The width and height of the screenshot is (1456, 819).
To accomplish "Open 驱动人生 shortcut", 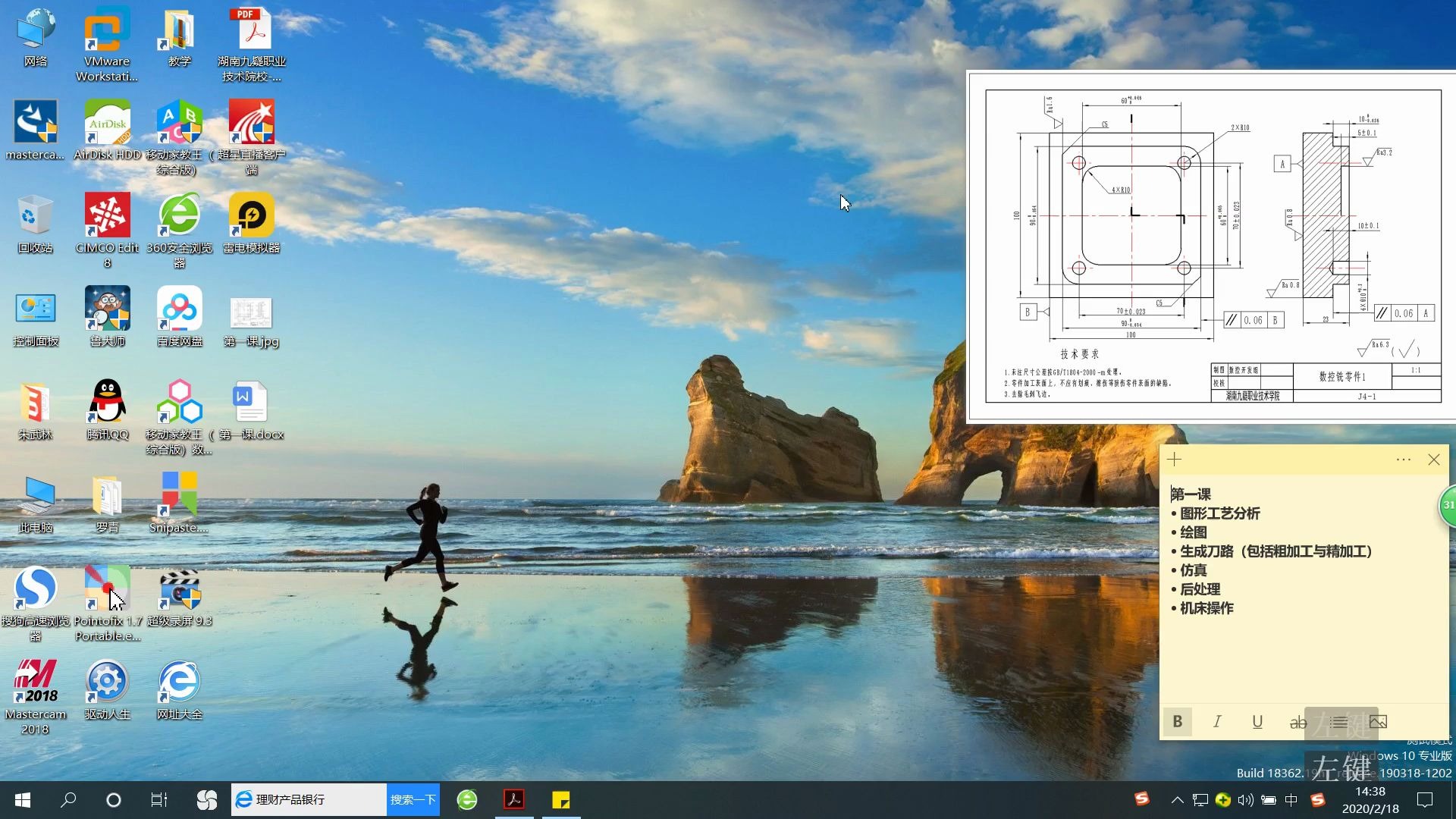I will pos(107,690).
